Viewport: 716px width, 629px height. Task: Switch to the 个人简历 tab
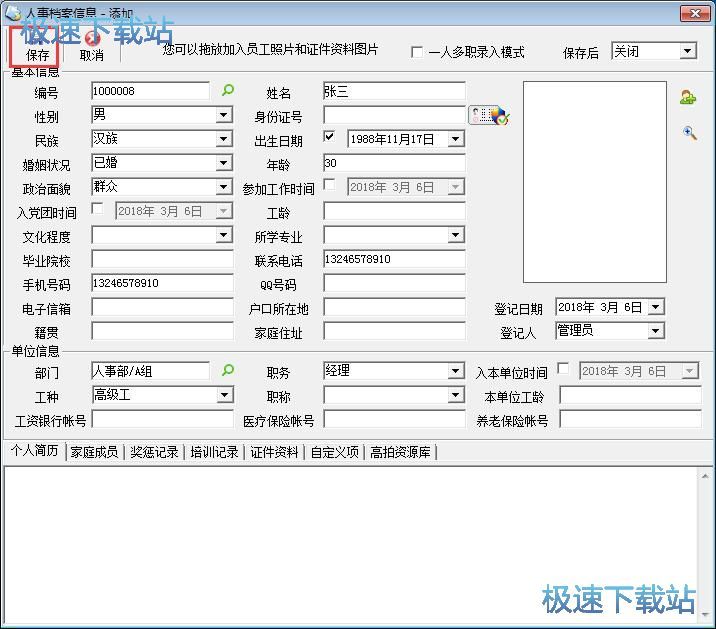click(35, 451)
